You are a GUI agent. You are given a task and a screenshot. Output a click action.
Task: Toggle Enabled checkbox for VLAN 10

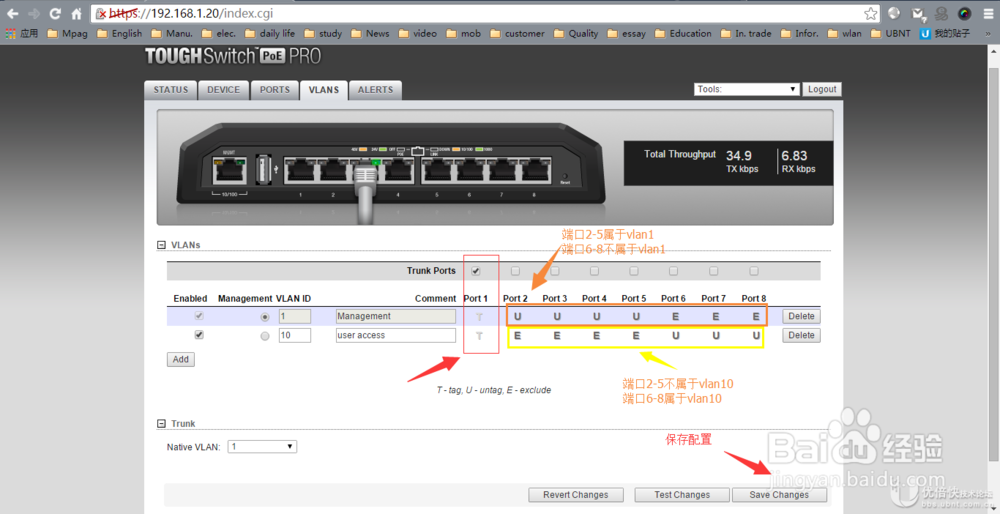point(199,335)
